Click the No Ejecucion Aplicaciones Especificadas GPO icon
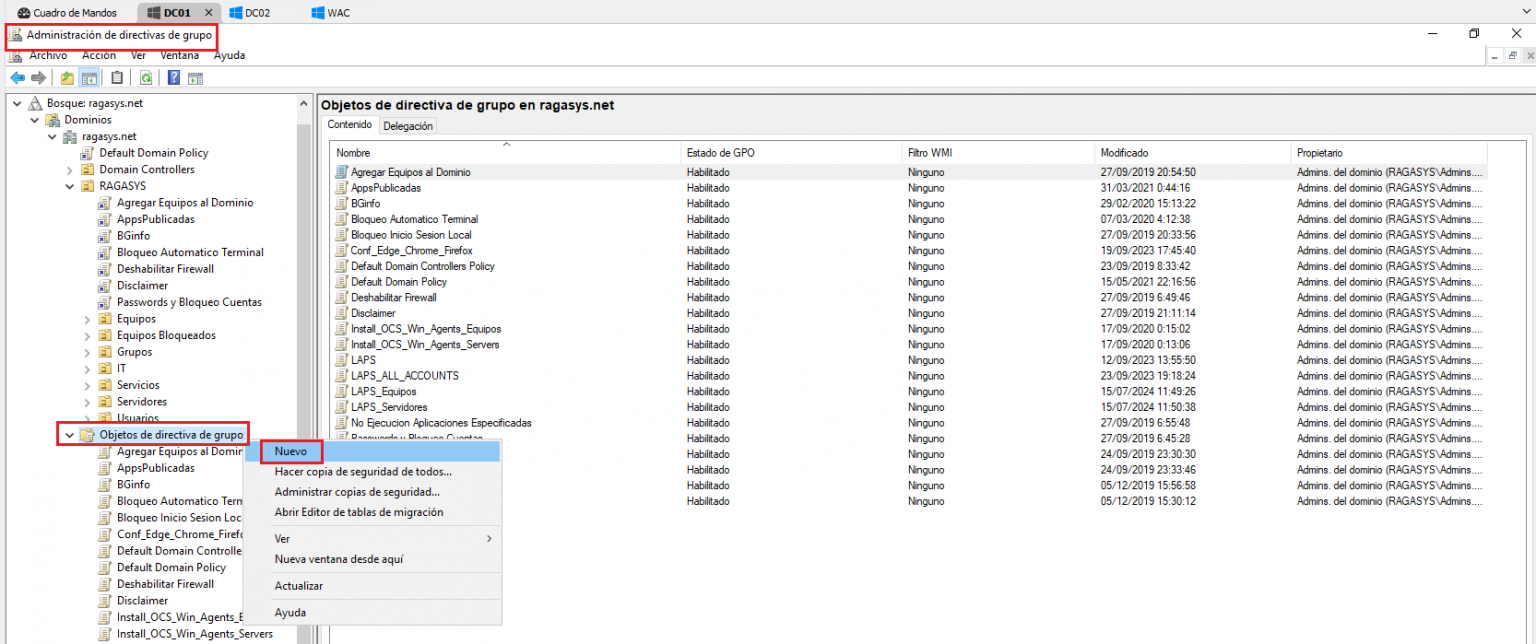Screen dimensions: 1536x644 click(x=342, y=423)
